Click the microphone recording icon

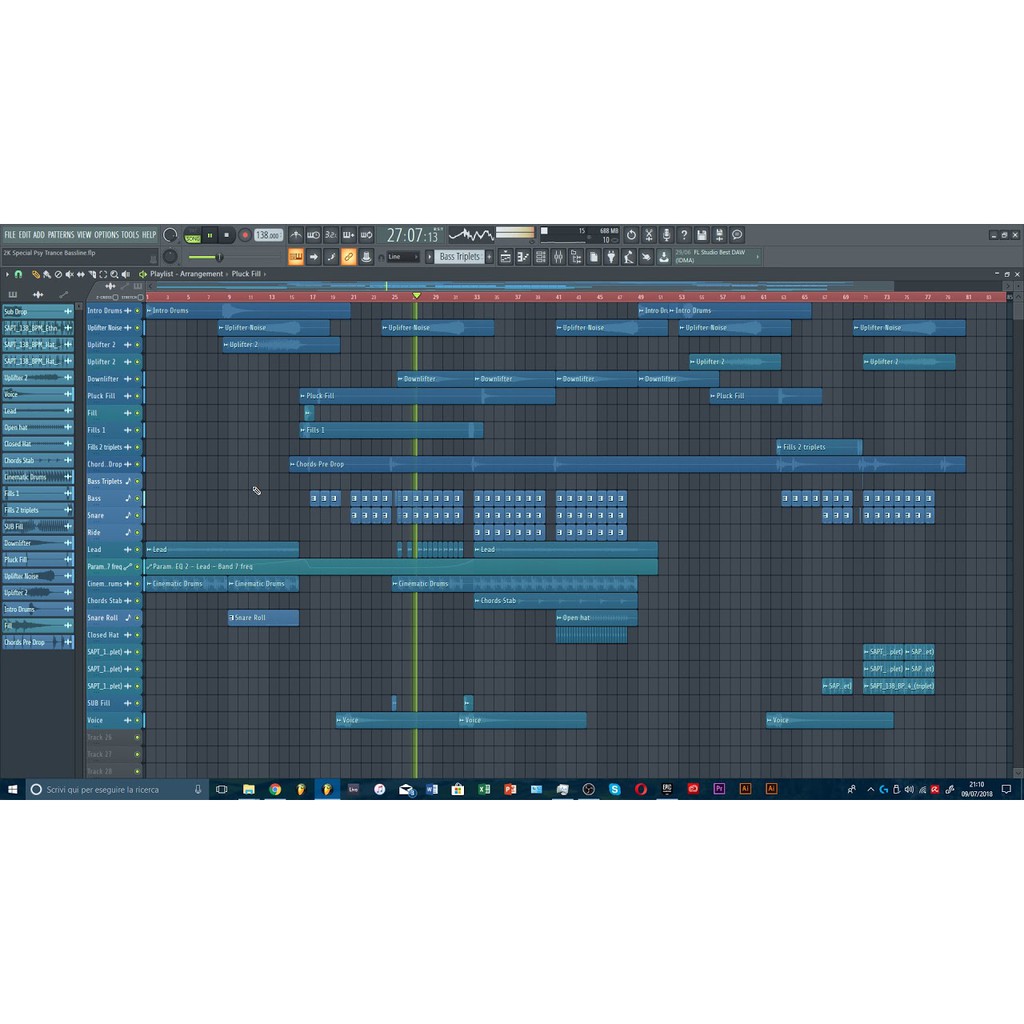666,235
